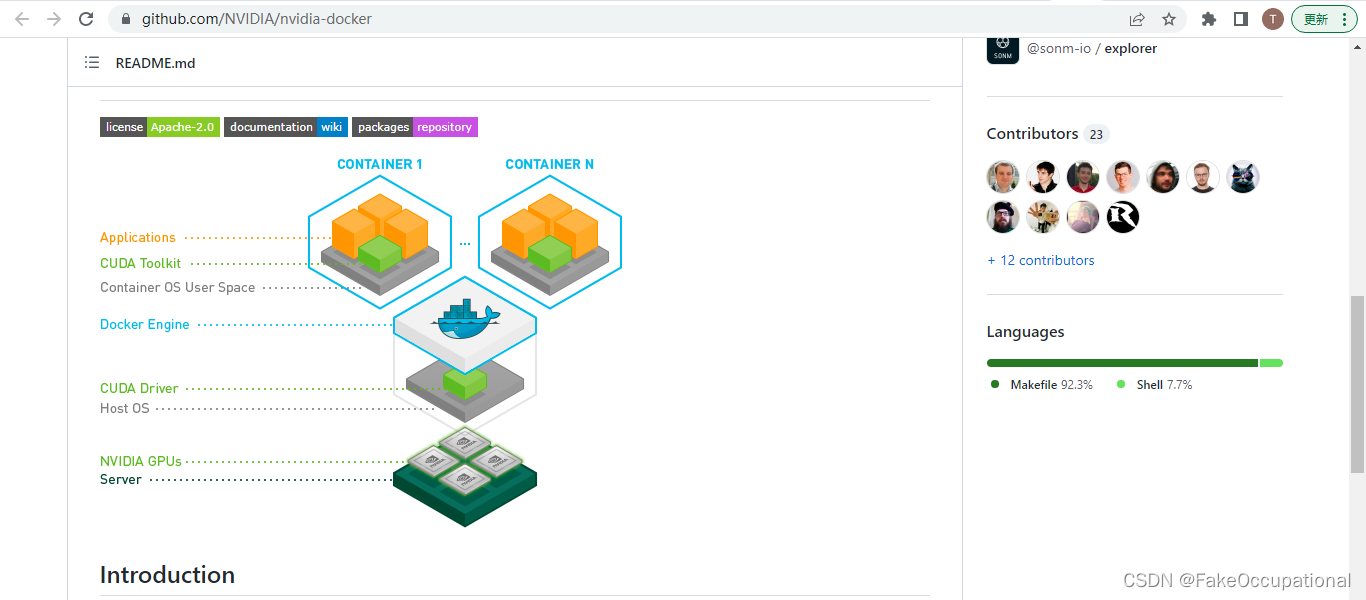View third contributor avatar

[1083, 177]
